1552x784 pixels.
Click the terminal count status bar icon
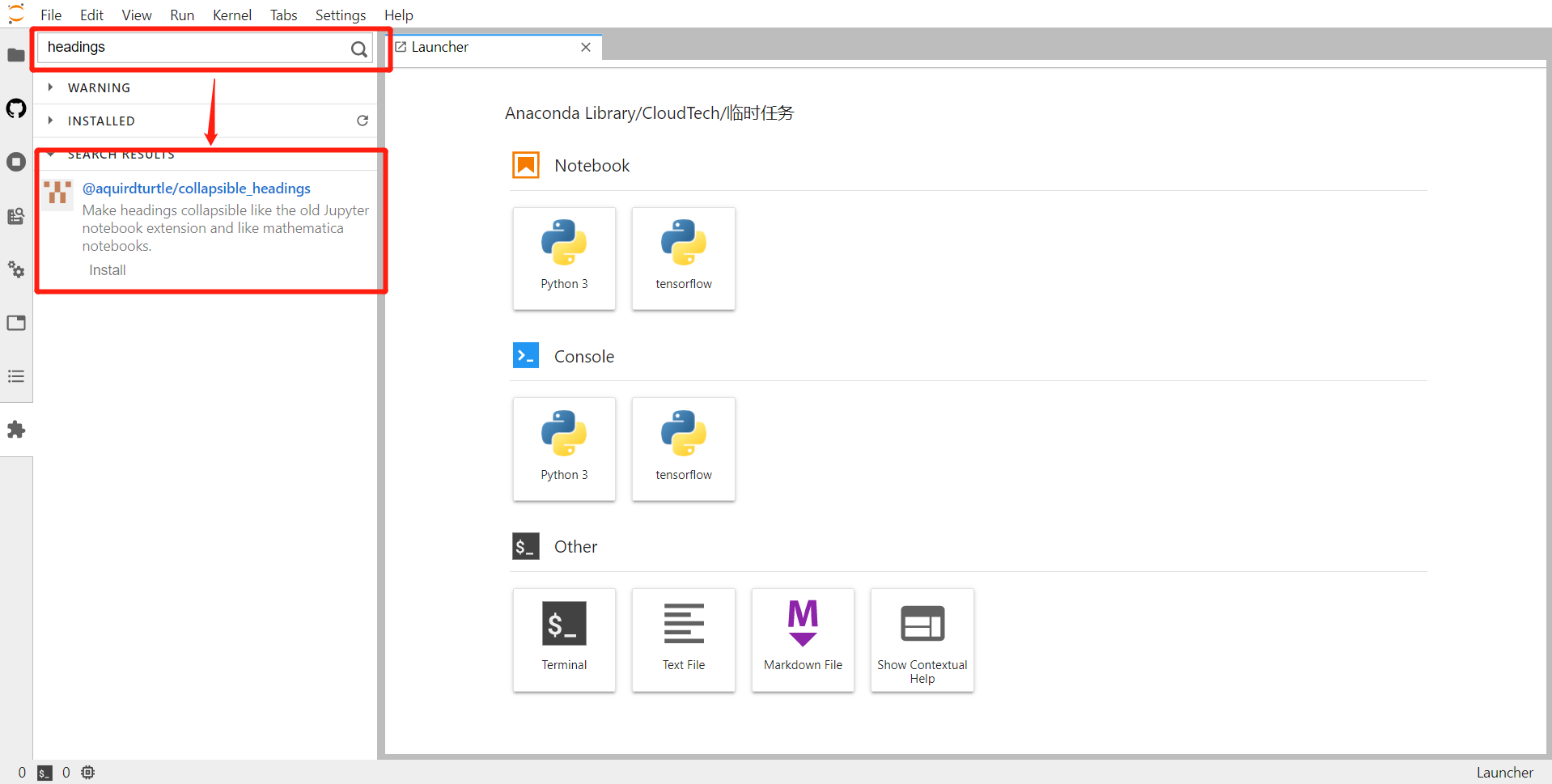pos(45,773)
